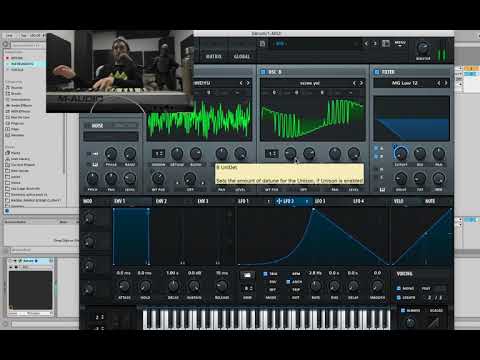Toggle filter routing for oscillator A
Screen dimensions: 480x360
[377, 149]
